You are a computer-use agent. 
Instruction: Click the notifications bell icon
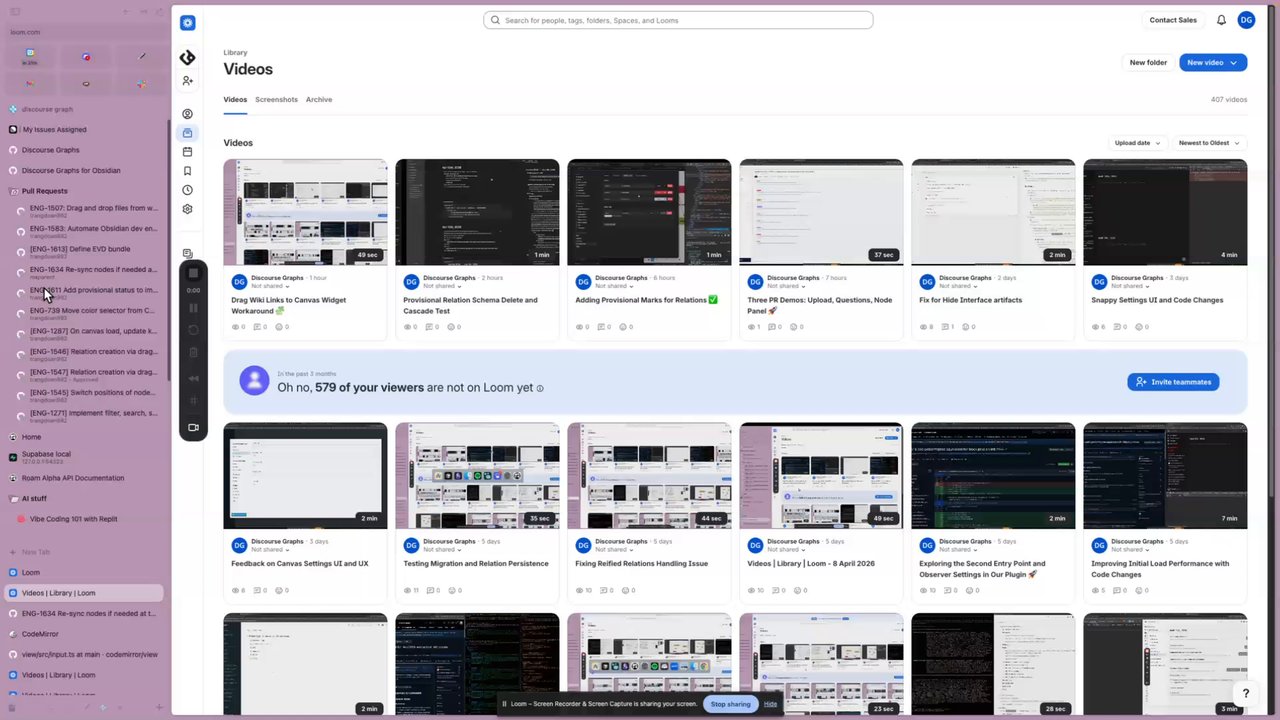pos(1221,20)
